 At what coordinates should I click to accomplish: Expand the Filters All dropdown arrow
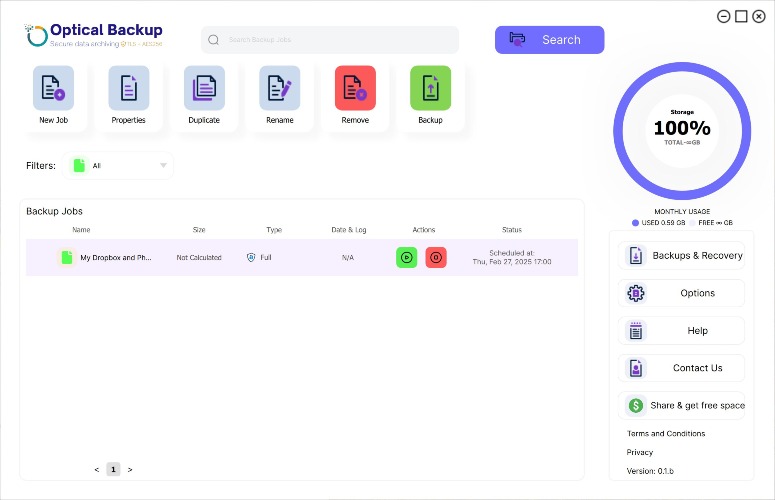click(163, 166)
